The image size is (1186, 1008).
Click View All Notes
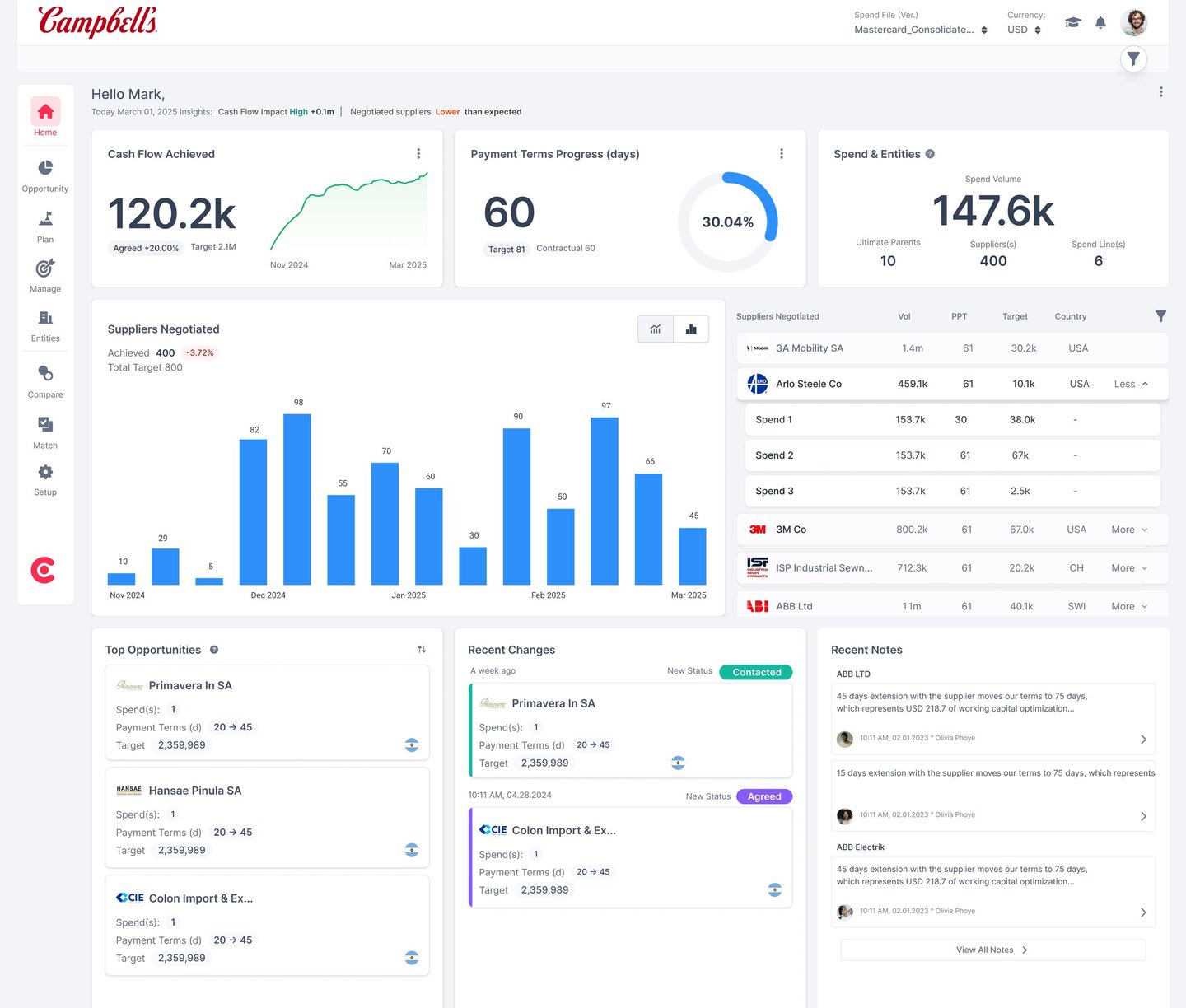click(992, 950)
